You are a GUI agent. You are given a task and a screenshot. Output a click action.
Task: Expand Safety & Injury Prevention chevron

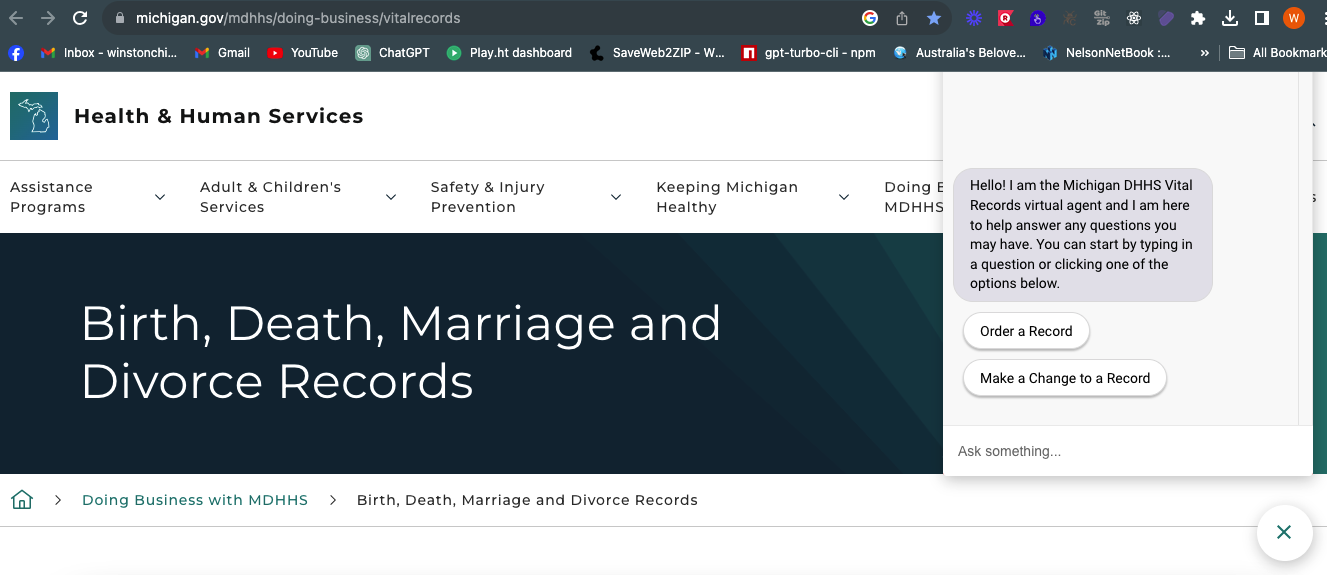[x=616, y=197]
